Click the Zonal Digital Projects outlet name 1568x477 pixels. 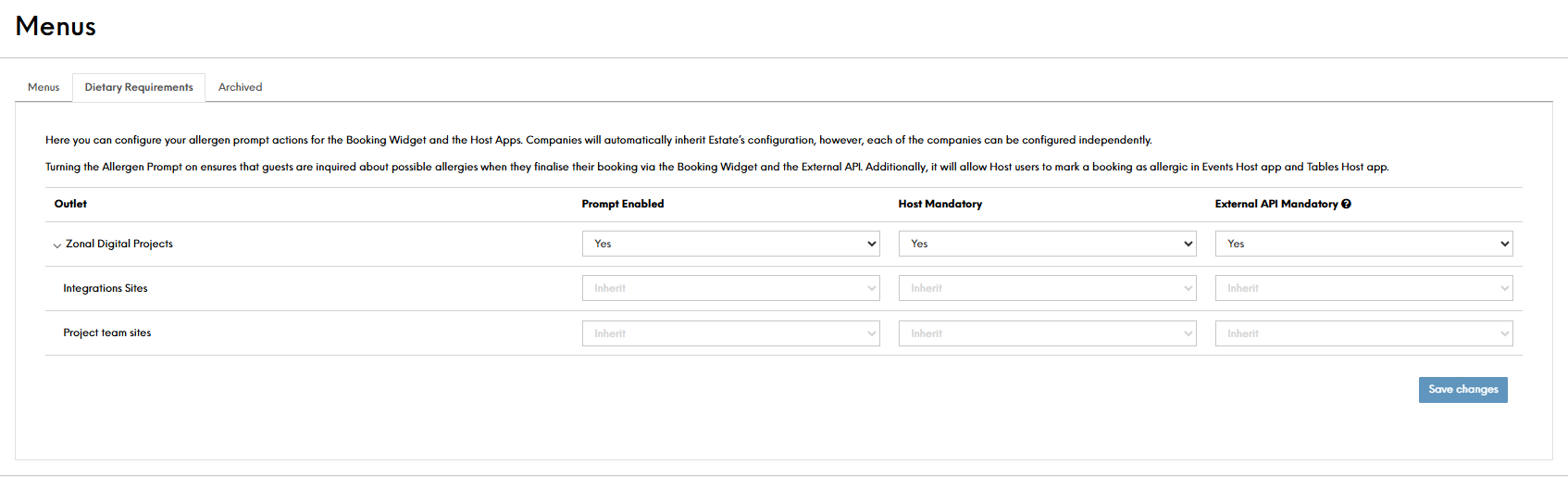tap(119, 244)
